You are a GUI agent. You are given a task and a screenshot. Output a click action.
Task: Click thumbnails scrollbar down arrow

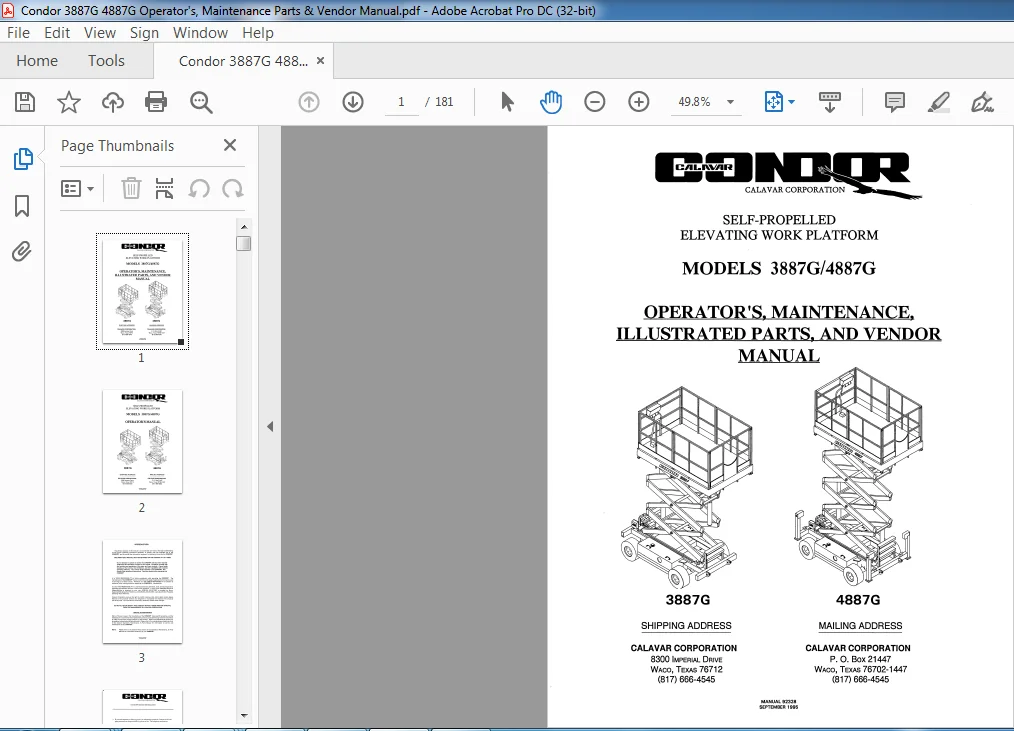(x=244, y=715)
